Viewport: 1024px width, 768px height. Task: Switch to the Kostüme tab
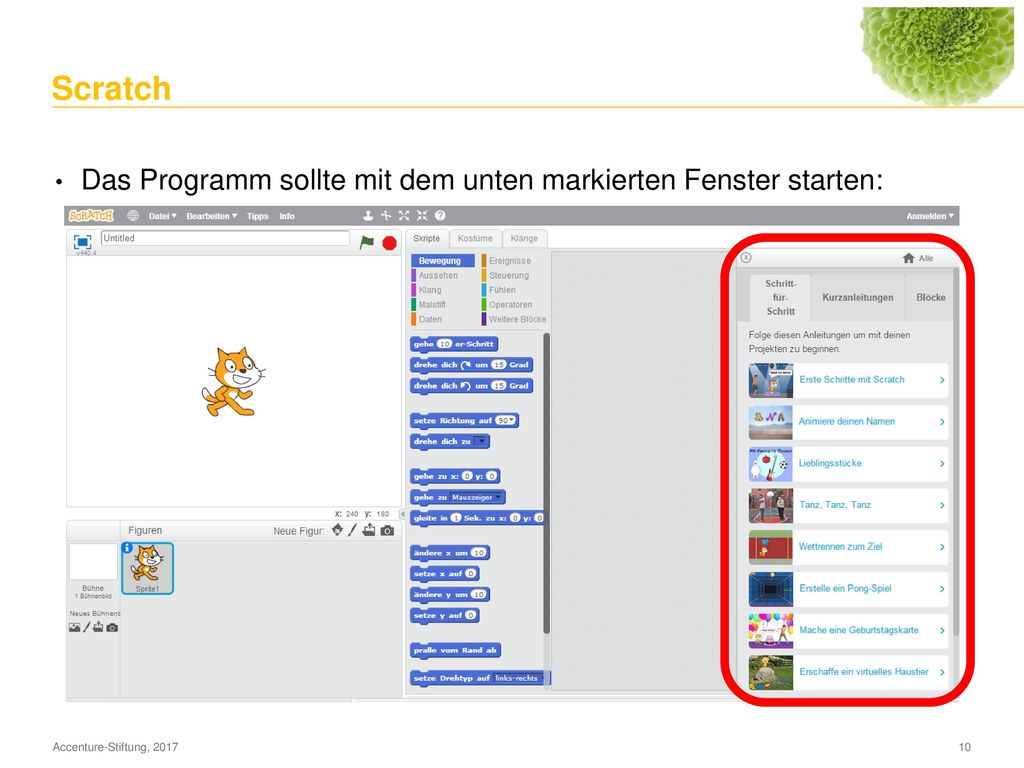tap(475, 239)
